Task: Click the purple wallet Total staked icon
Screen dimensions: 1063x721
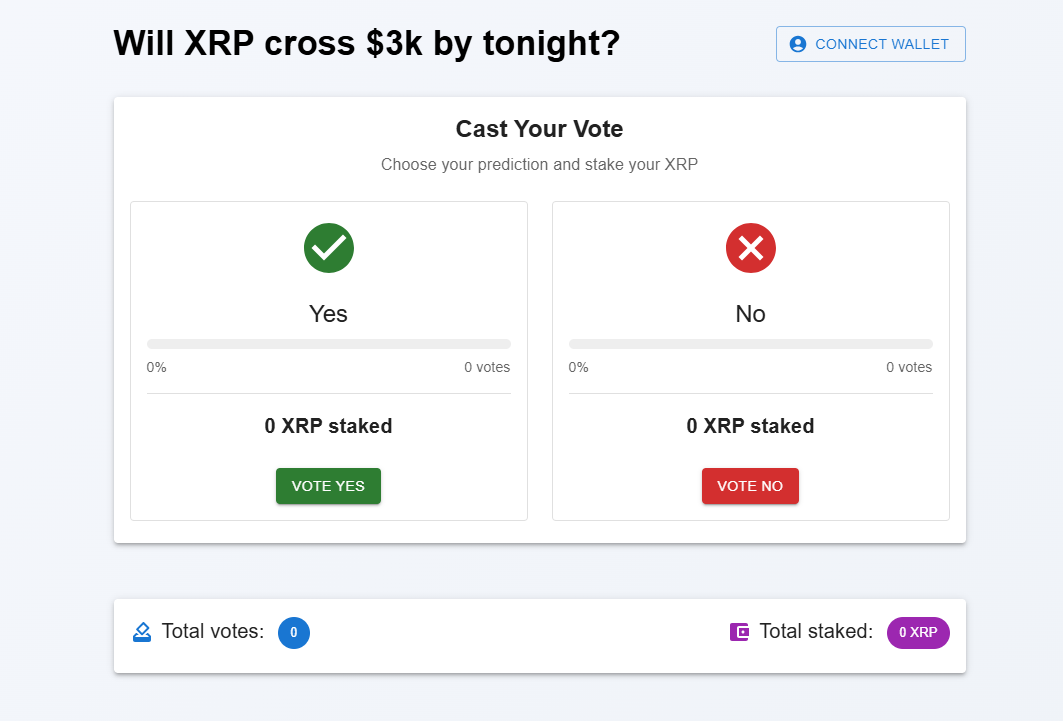Action: tap(739, 632)
